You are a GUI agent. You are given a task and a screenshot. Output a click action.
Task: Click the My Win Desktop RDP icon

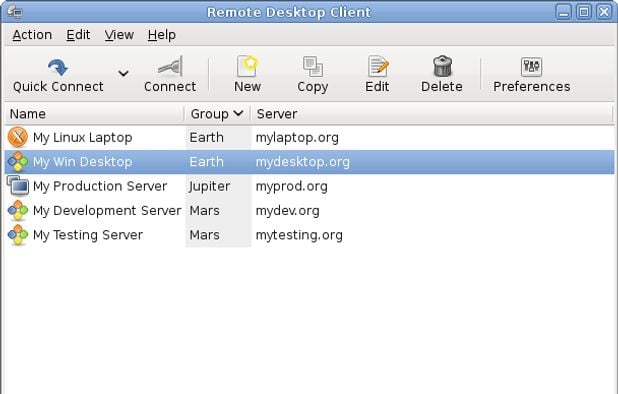pos(18,162)
